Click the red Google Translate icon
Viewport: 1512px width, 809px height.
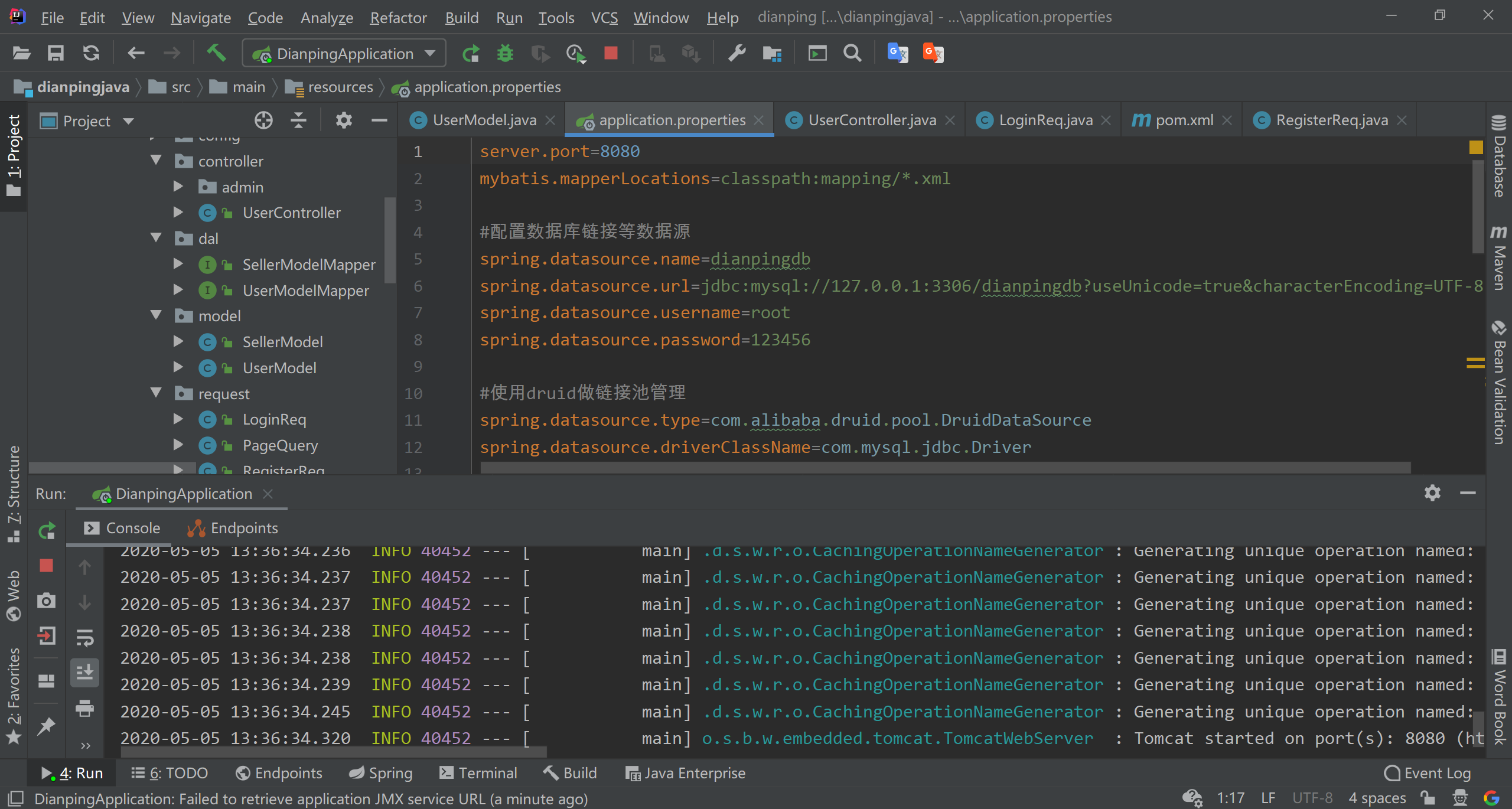(x=933, y=53)
